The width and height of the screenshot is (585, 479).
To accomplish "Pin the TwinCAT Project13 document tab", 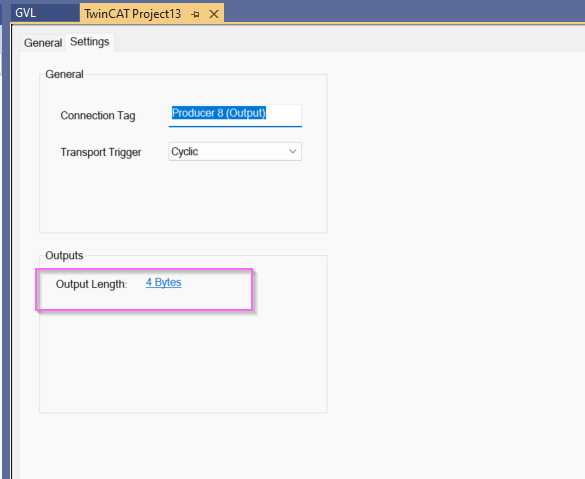I will click(x=195, y=15).
